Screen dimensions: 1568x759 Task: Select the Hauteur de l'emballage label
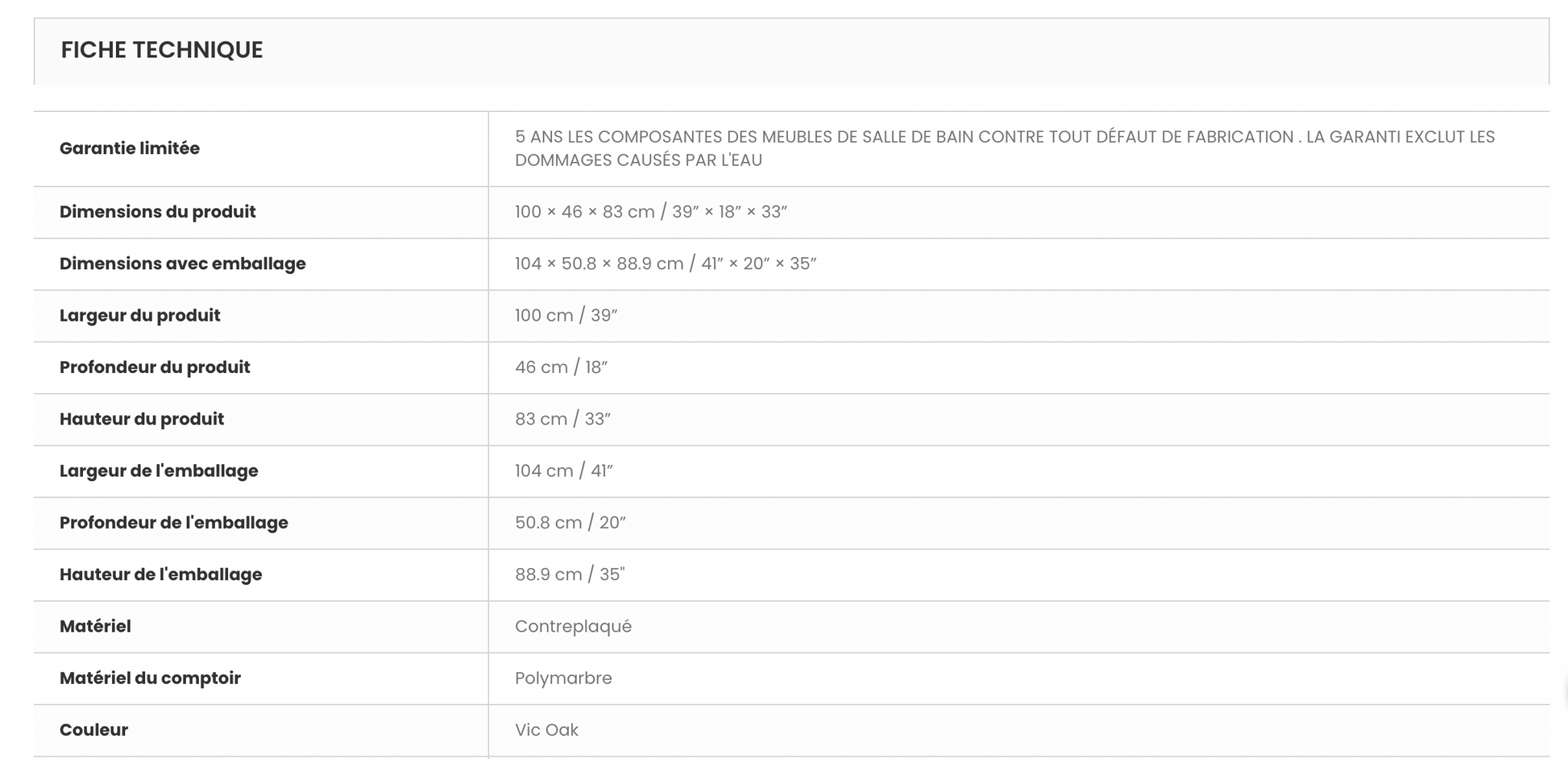[161, 574]
